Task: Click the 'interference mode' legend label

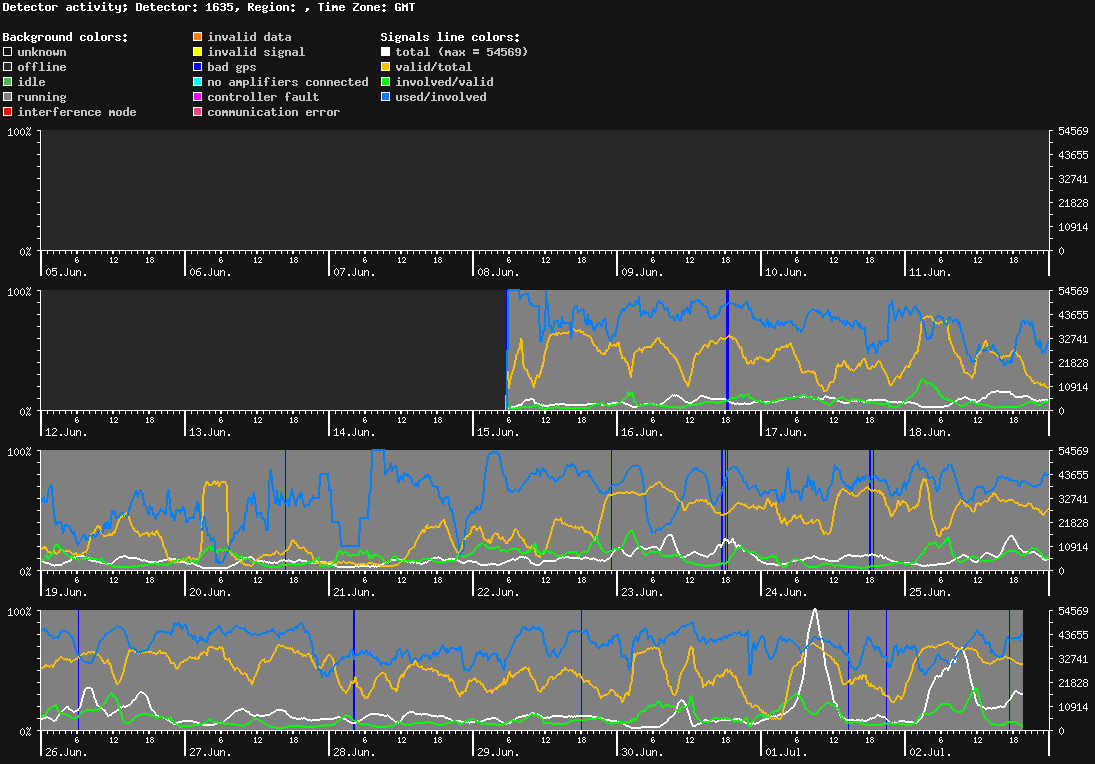Action: [x=77, y=112]
